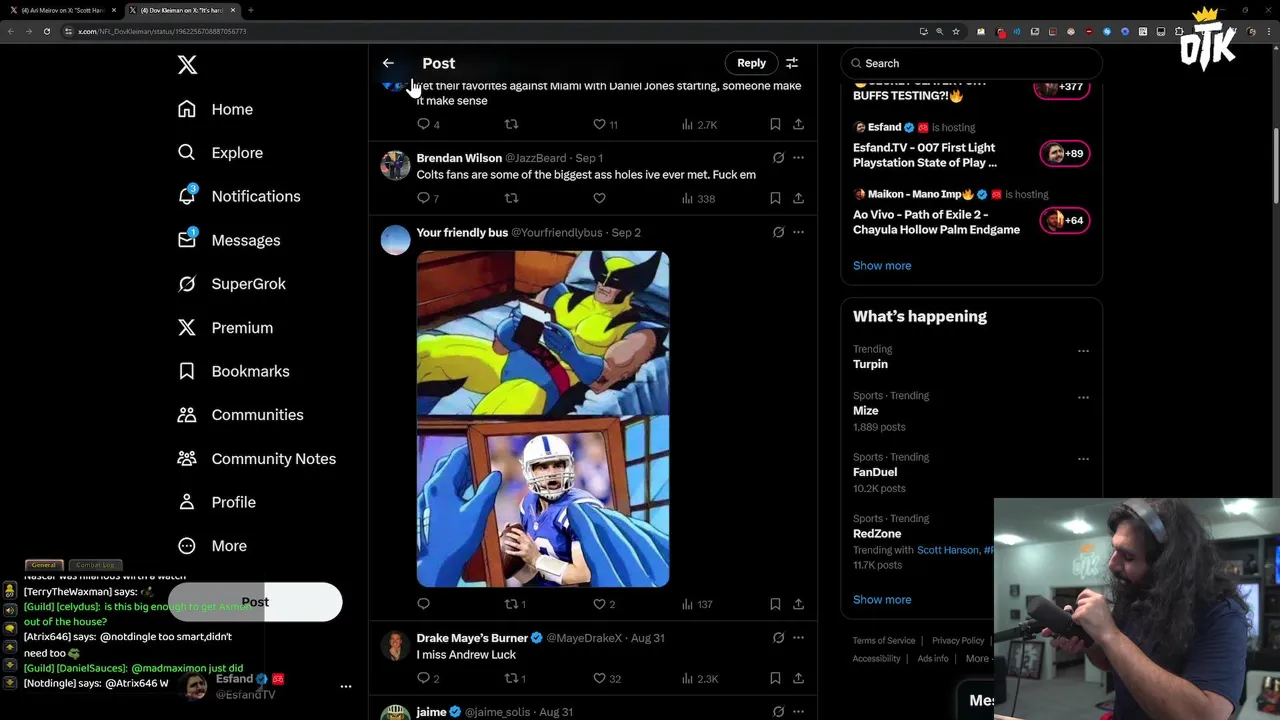
Task: Reload the page in browser toolbar
Action: (46, 31)
